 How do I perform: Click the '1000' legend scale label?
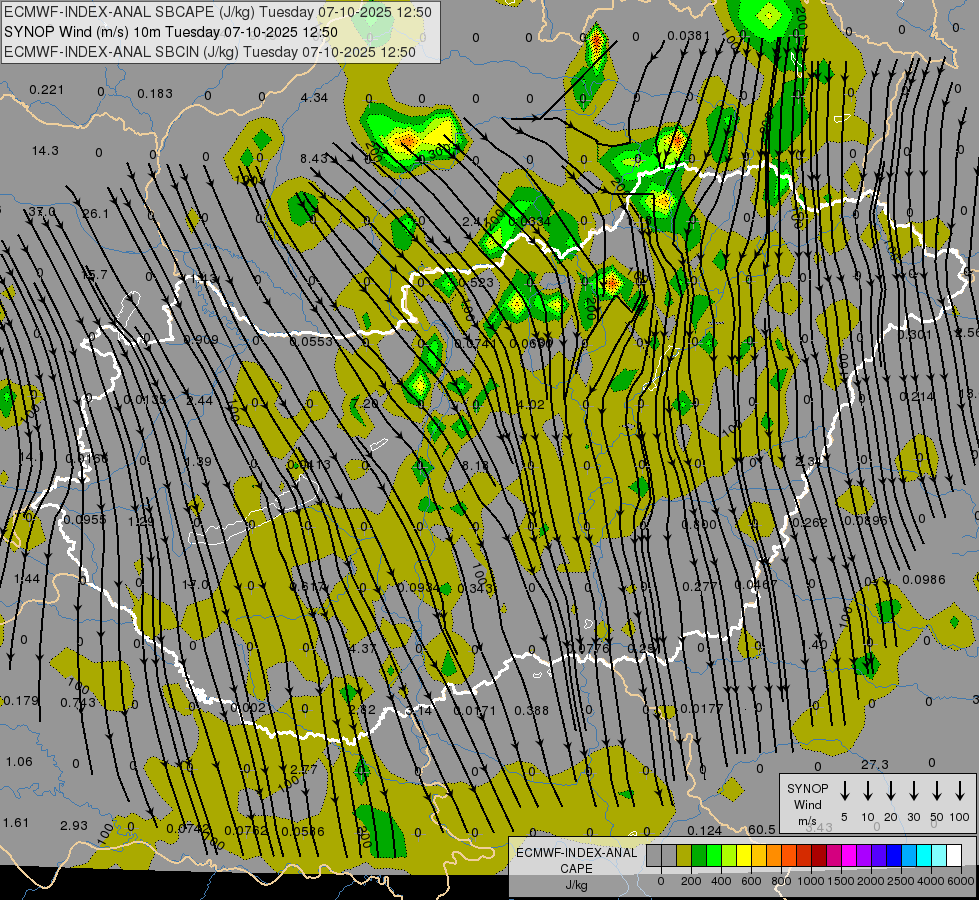click(810, 881)
